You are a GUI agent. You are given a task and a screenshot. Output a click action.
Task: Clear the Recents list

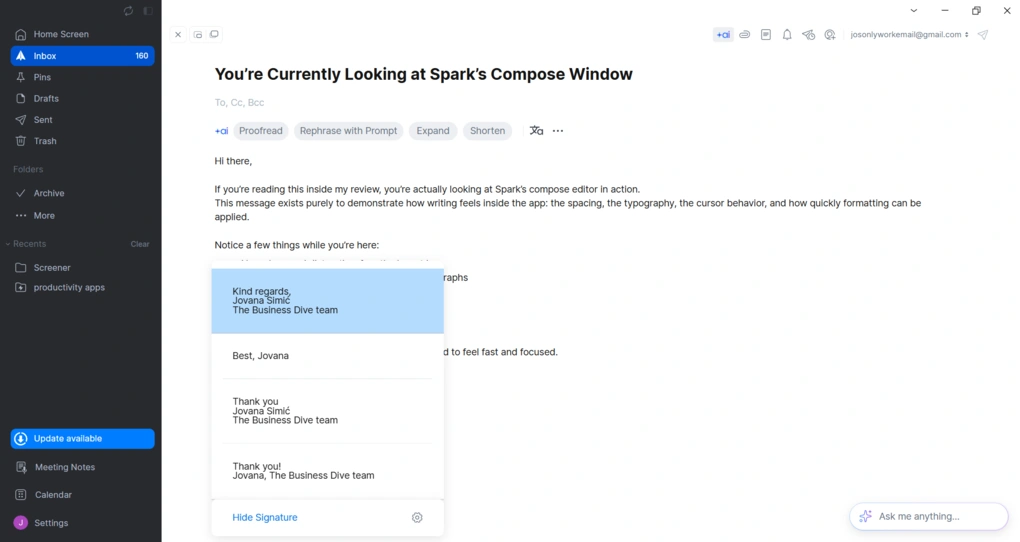coord(140,244)
